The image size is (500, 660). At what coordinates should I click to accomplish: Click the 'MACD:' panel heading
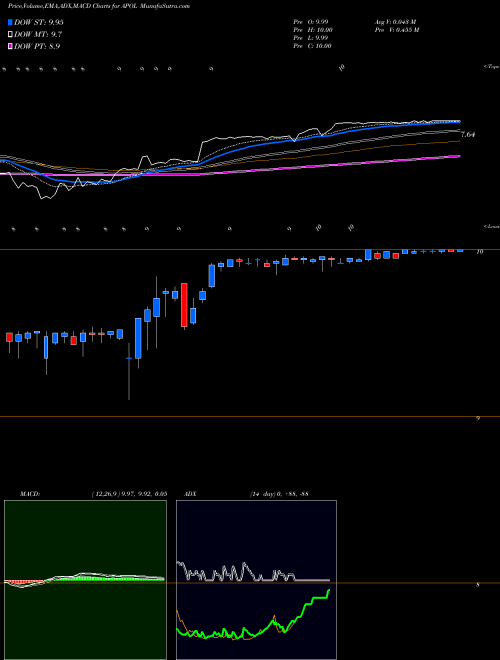30,494
